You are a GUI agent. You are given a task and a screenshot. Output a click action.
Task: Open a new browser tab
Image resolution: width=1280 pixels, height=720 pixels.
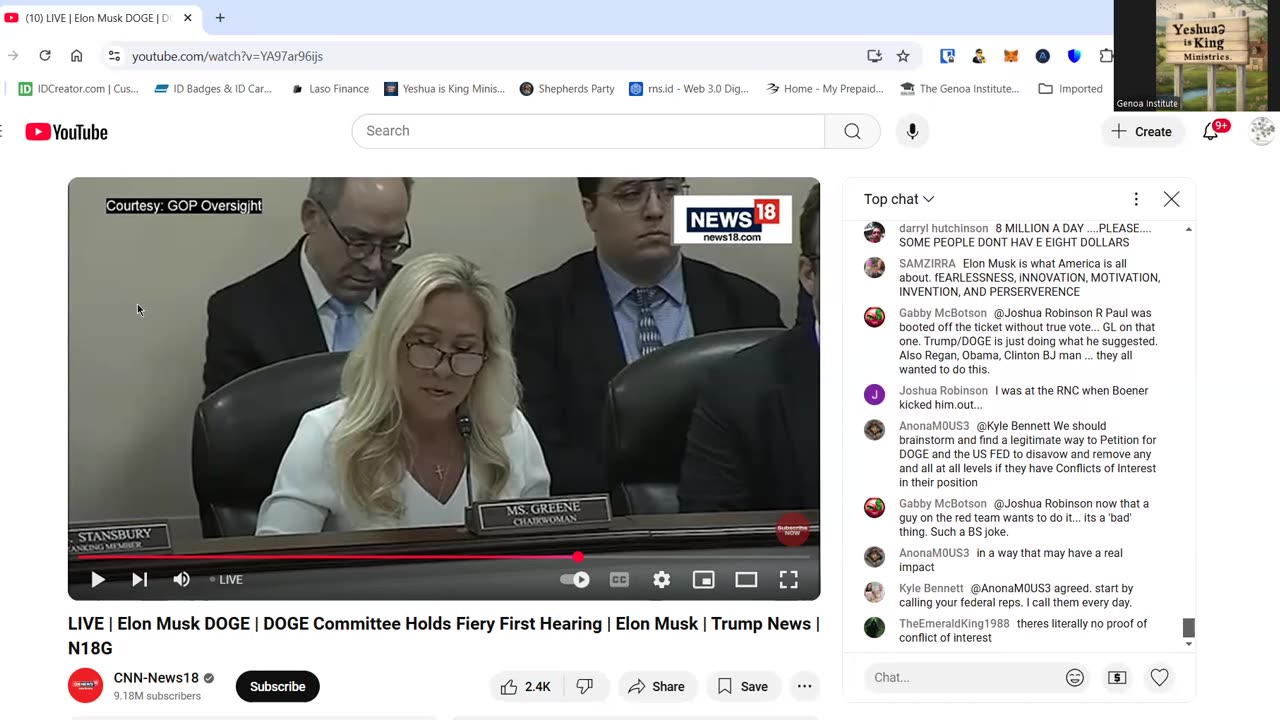tap(220, 18)
